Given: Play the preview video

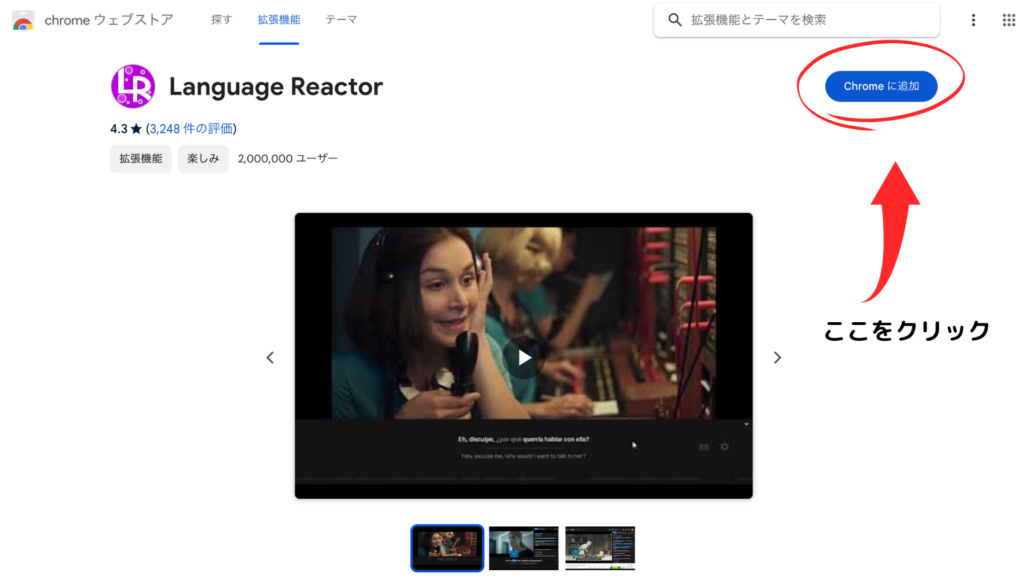Looking at the screenshot, I should (x=524, y=357).
